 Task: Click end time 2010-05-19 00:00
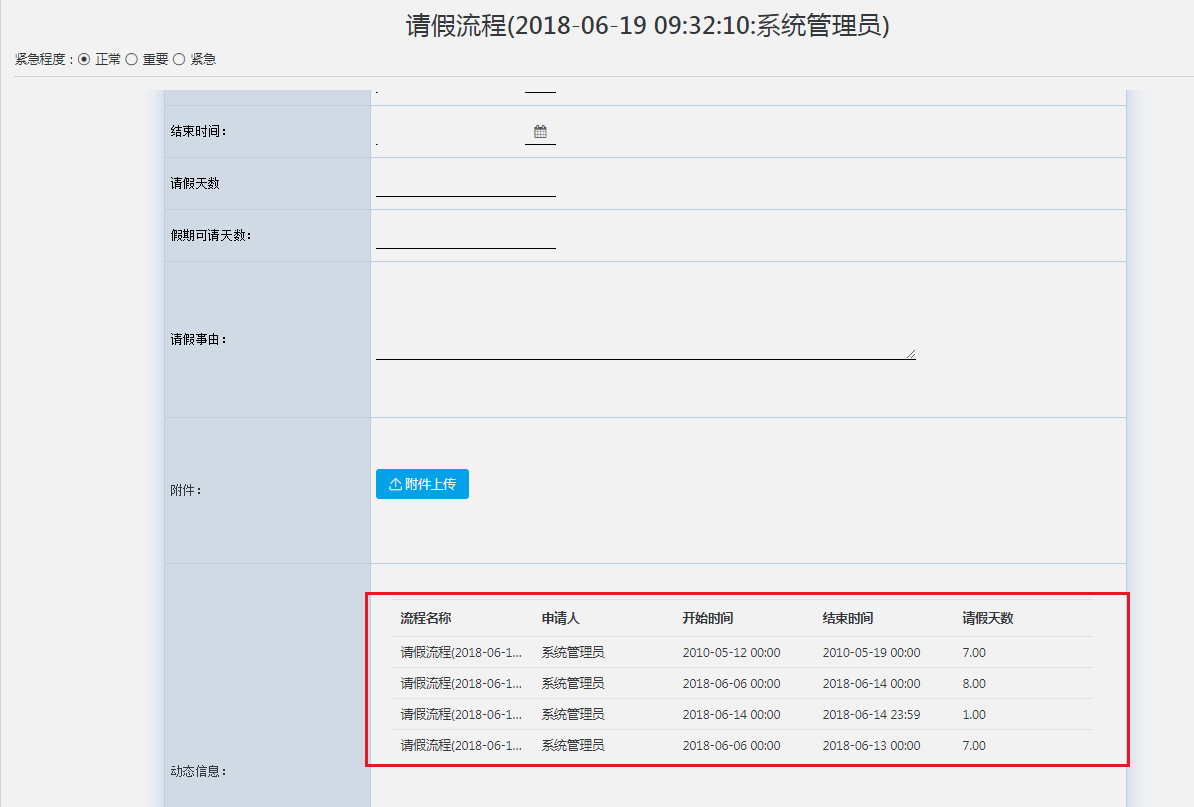coord(871,652)
